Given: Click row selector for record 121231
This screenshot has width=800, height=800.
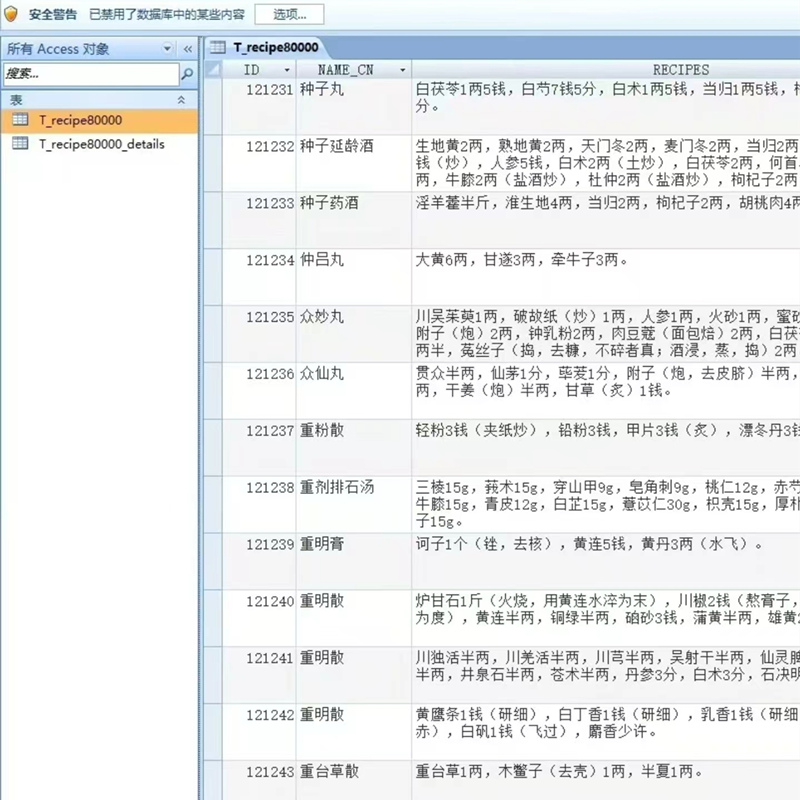Looking at the screenshot, I should click(213, 107).
